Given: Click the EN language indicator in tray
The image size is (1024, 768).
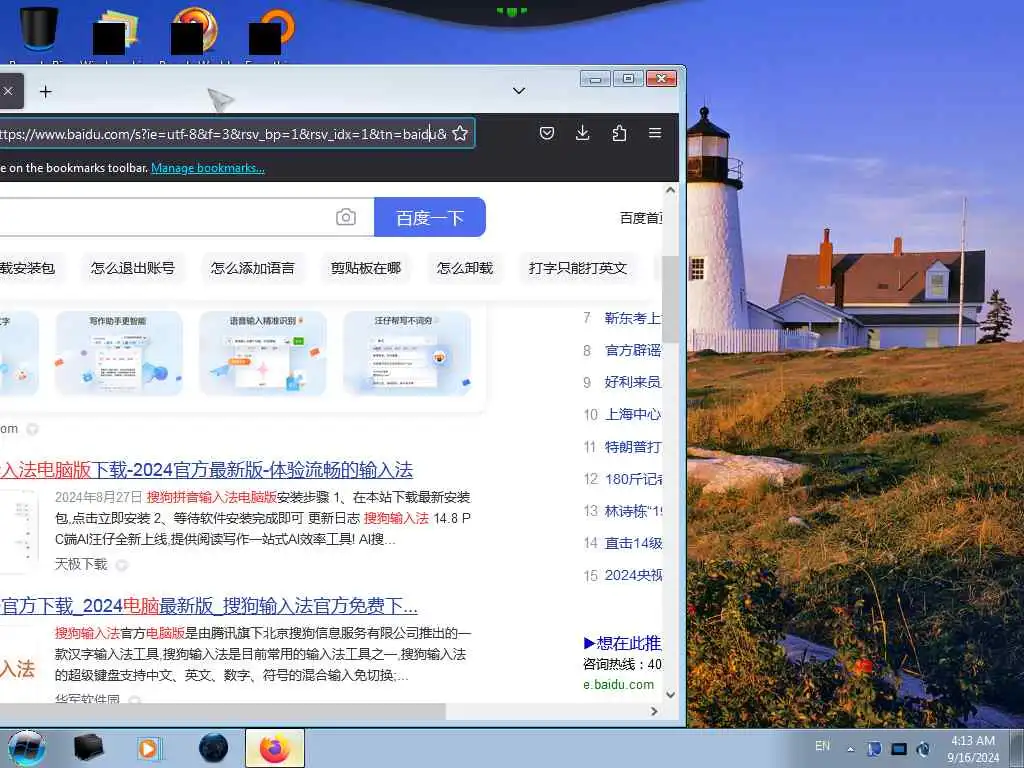Looking at the screenshot, I should coord(822,746).
